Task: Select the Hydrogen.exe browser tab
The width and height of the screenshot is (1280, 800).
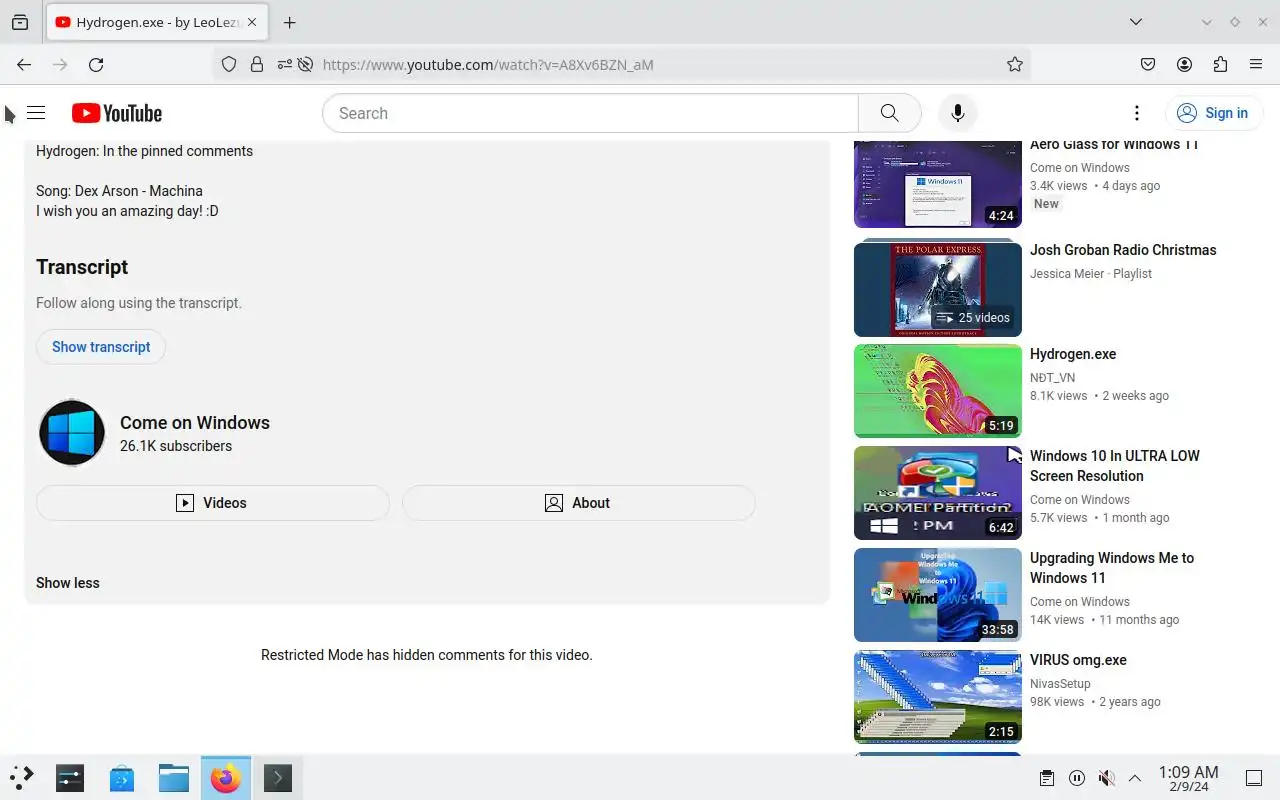Action: coord(156,22)
